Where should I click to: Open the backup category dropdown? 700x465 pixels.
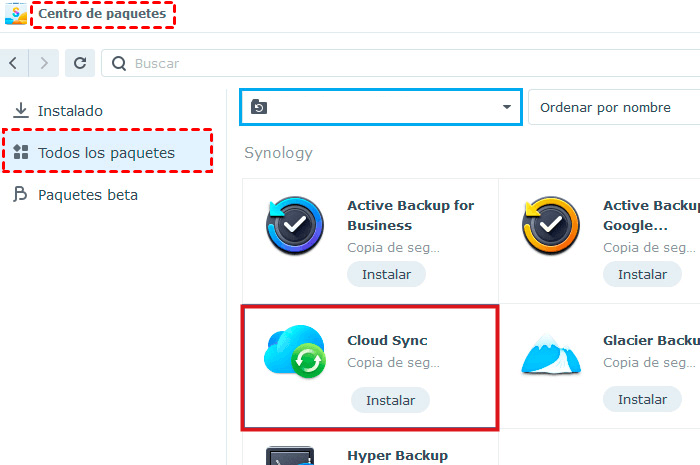(381, 107)
